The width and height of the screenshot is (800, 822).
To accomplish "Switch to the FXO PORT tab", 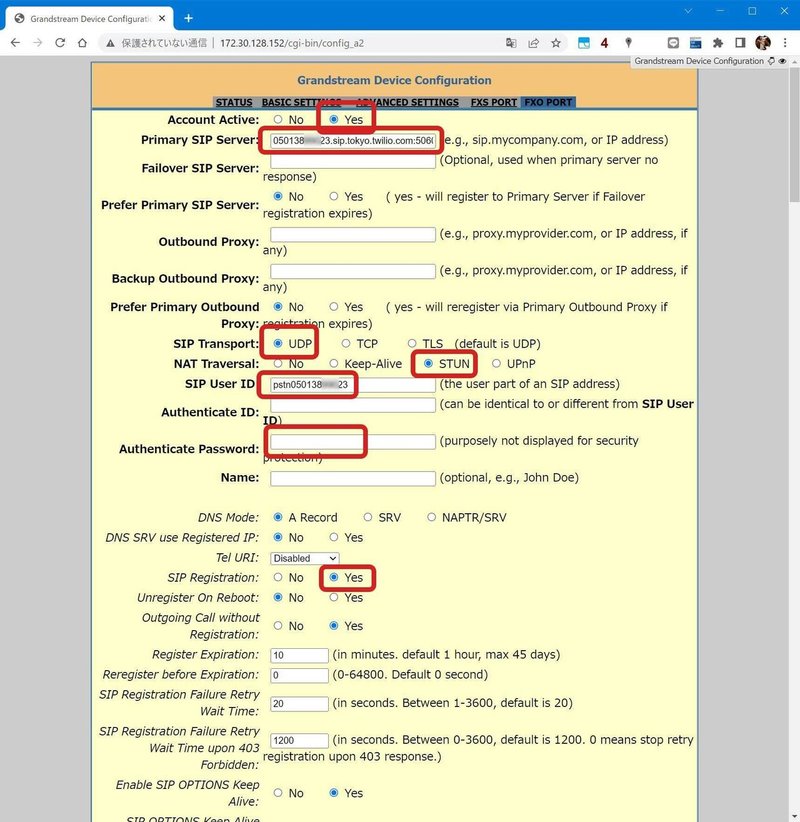I will tap(548, 102).
